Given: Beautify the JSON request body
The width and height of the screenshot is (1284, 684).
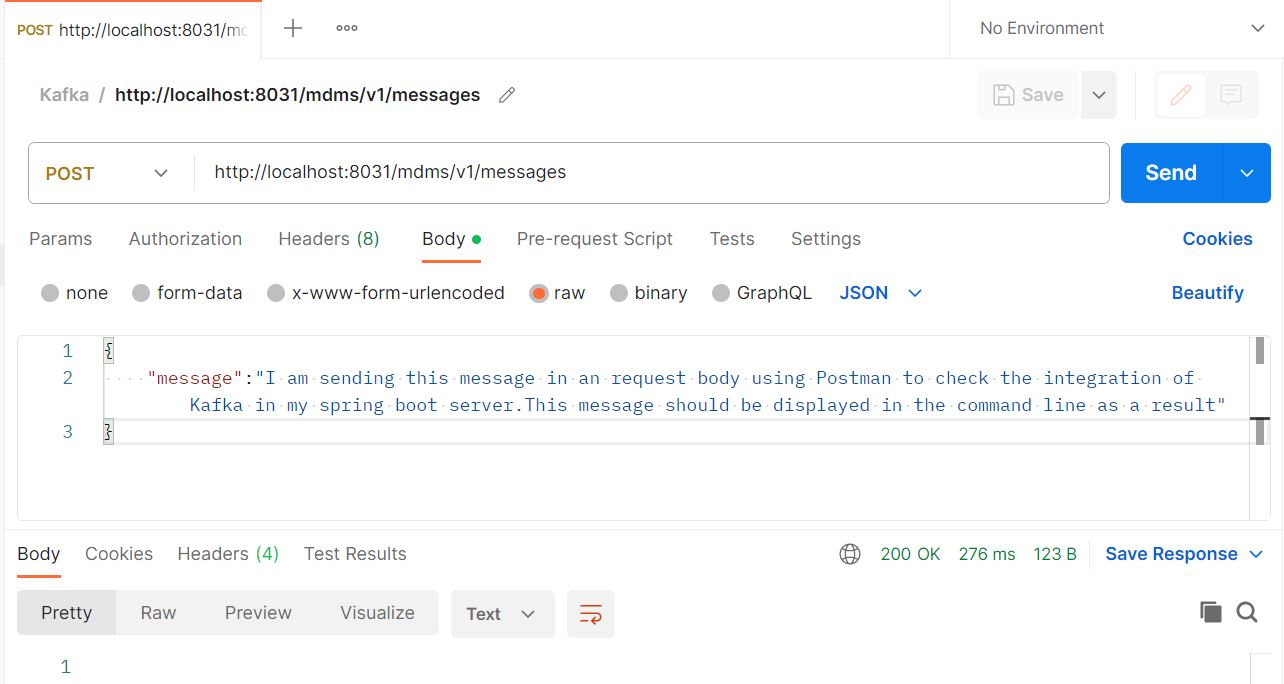Looking at the screenshot, I should (1207, 292).
